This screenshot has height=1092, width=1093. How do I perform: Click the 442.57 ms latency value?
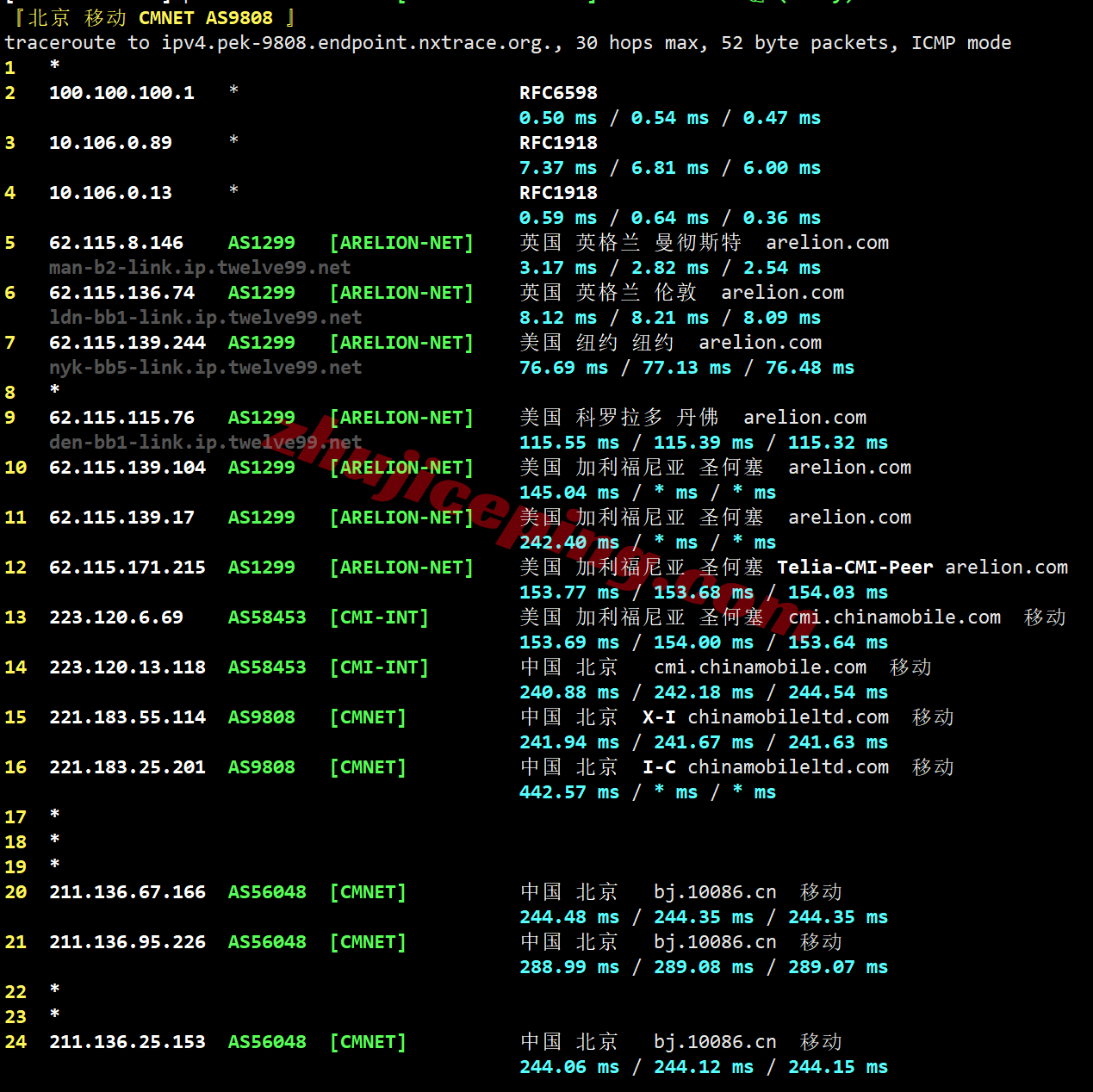coord(569,792)
